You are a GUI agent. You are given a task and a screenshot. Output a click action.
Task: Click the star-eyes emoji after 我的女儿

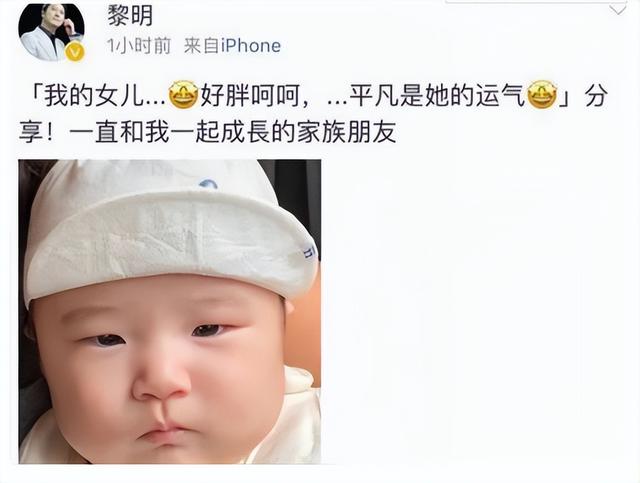coord(184,95)
